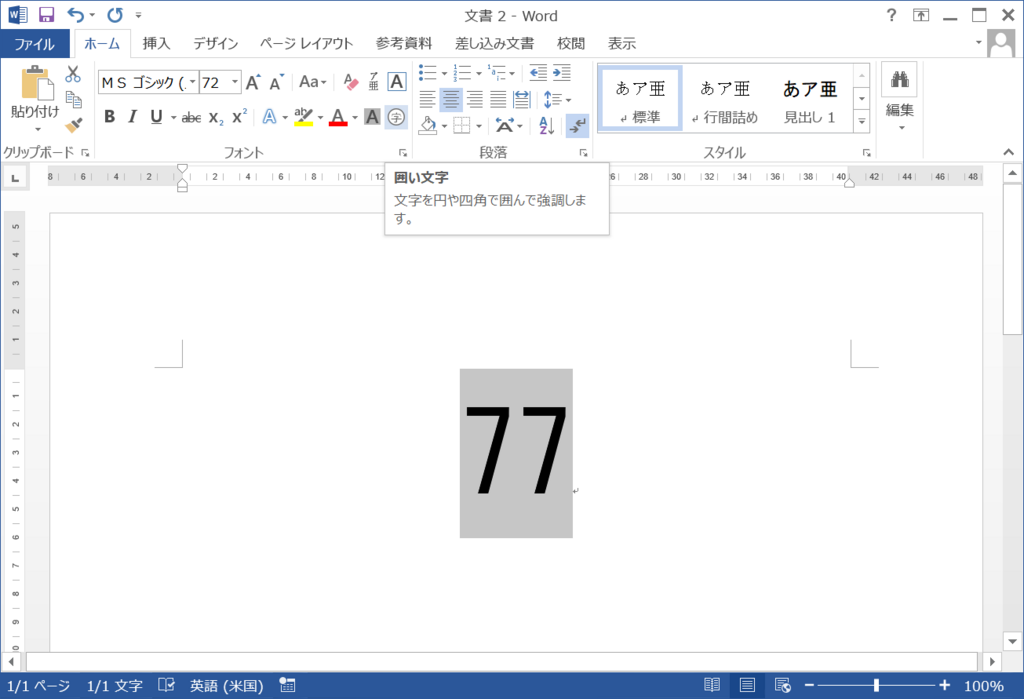1024x699 pixels.
Task: Open the bullet list dropdown arrow
Action: (444, 73)
